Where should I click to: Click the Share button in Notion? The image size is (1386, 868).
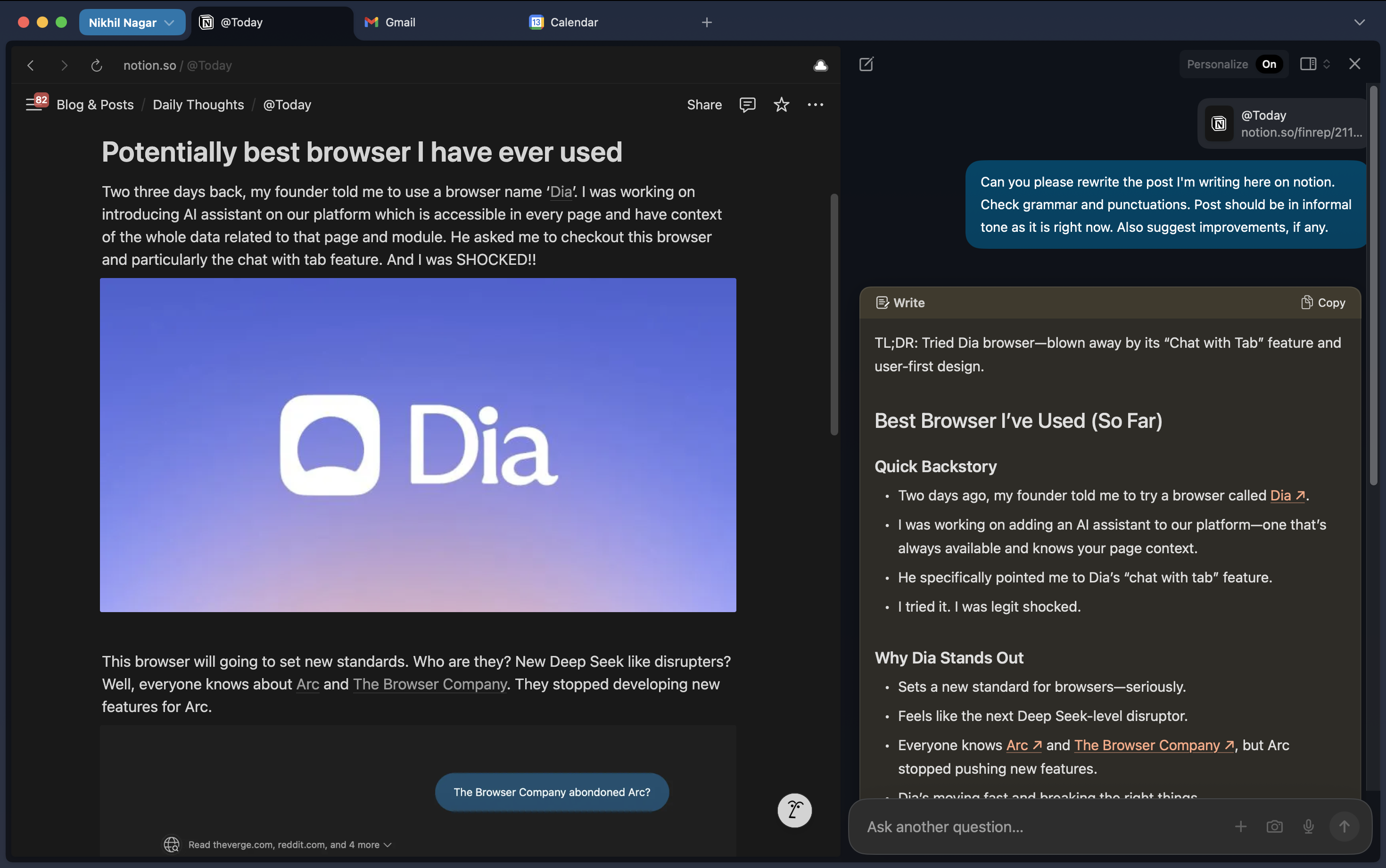click(704, 105)
